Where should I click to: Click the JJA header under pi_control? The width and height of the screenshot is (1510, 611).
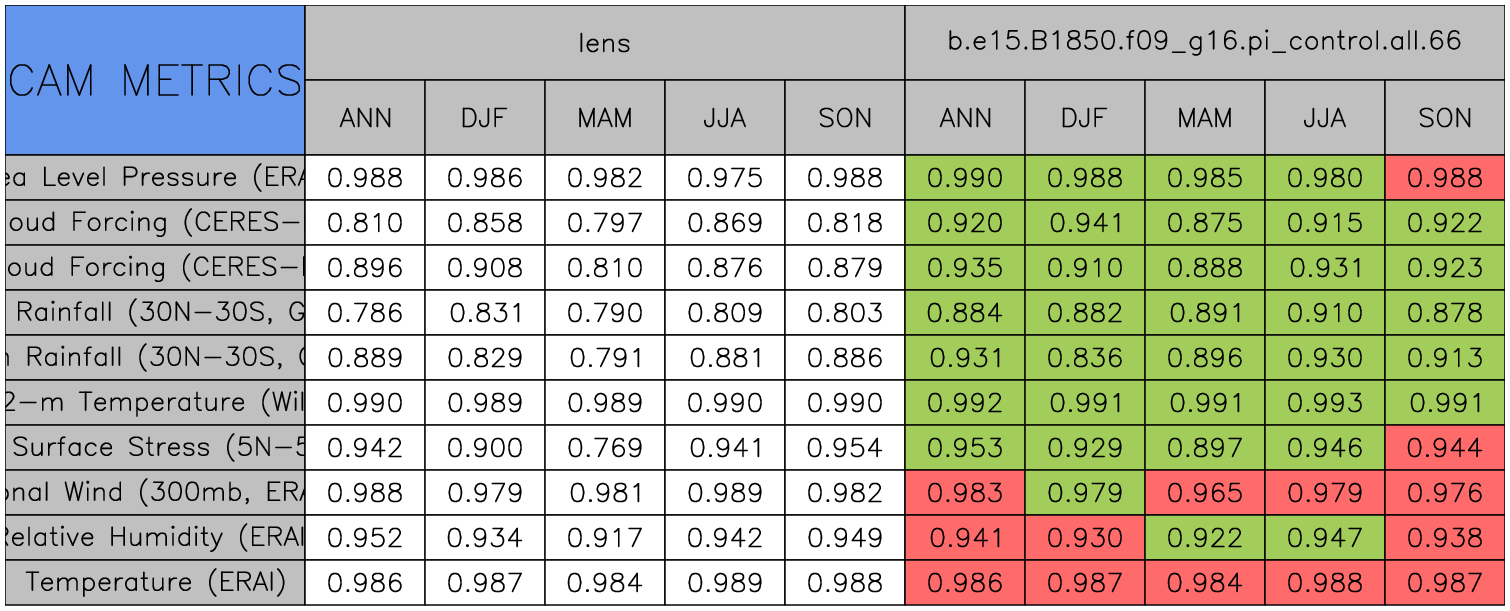tap(1324, 118)
